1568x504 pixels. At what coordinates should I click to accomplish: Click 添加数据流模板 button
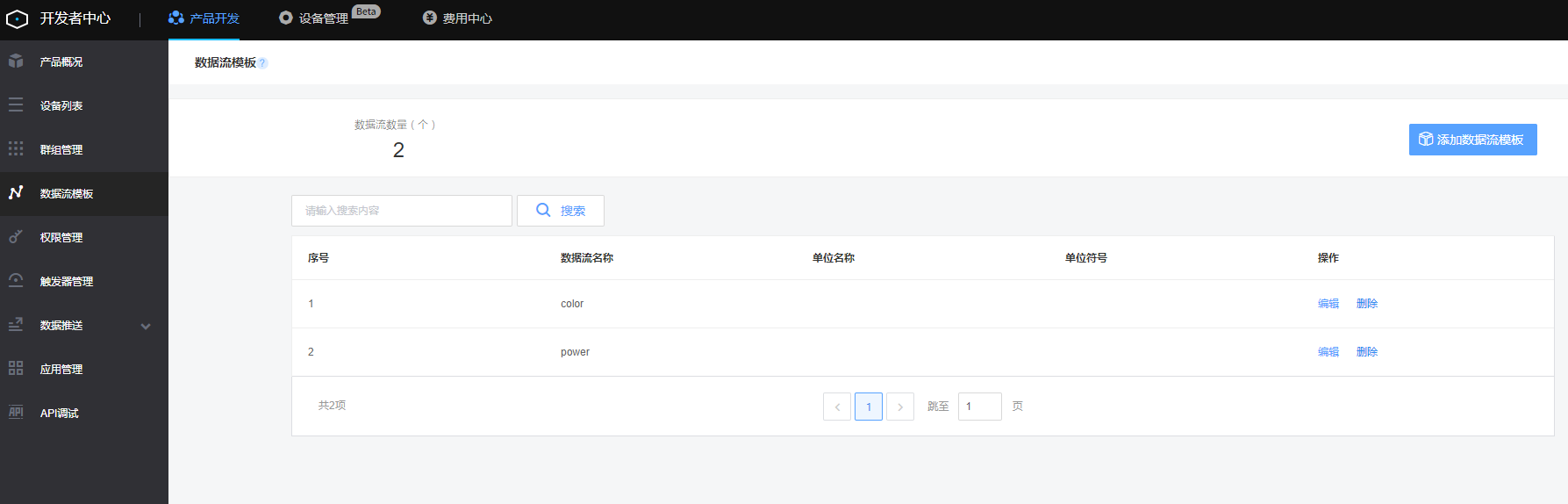pyautogui.click(x=1472, y=140)
